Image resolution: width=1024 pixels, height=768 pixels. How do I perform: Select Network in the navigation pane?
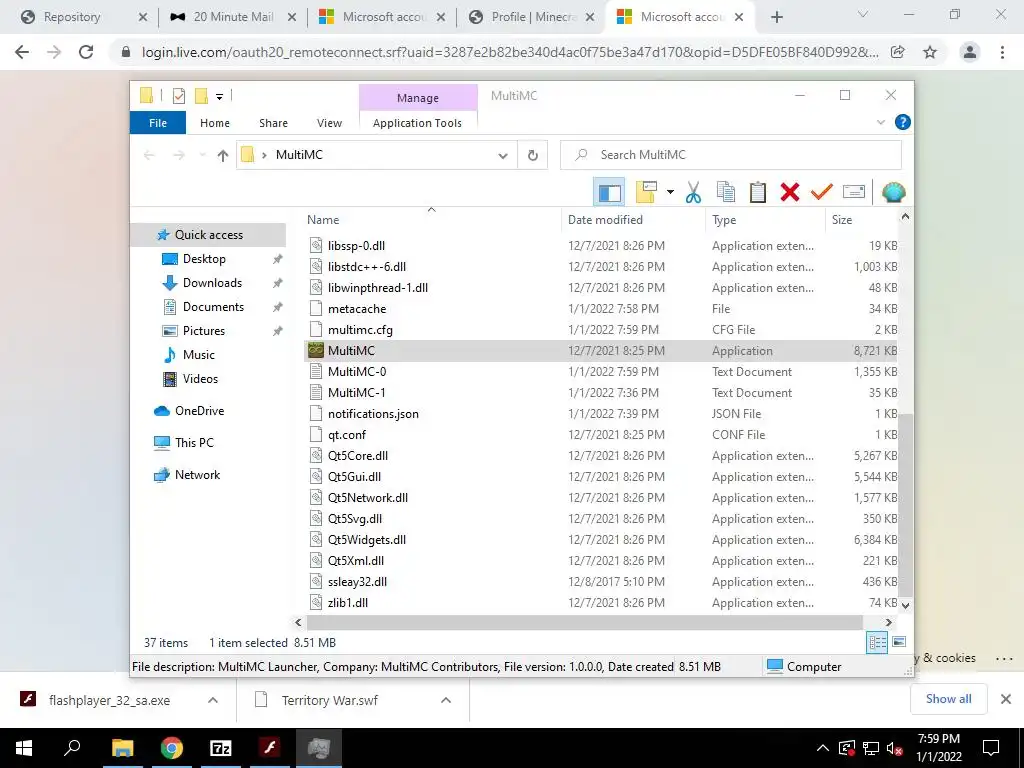197,475
